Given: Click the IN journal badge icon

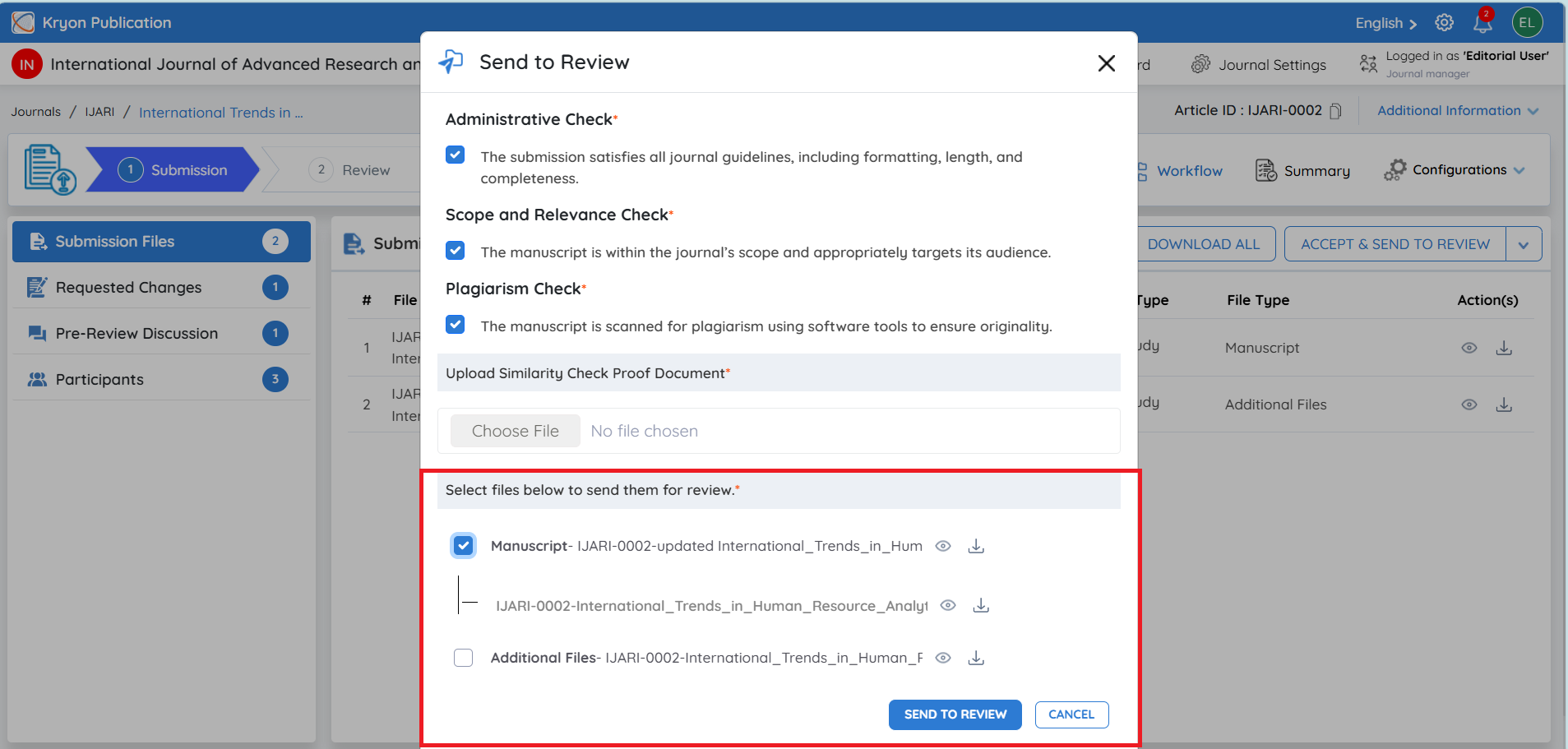Looking at the screenshot, I should pos(27,64).
